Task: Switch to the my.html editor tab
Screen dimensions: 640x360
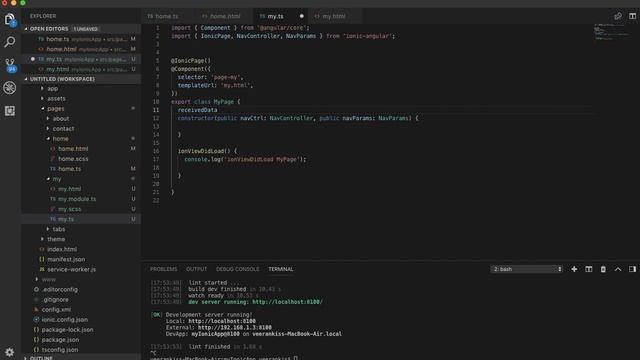Action: (334, 16)
